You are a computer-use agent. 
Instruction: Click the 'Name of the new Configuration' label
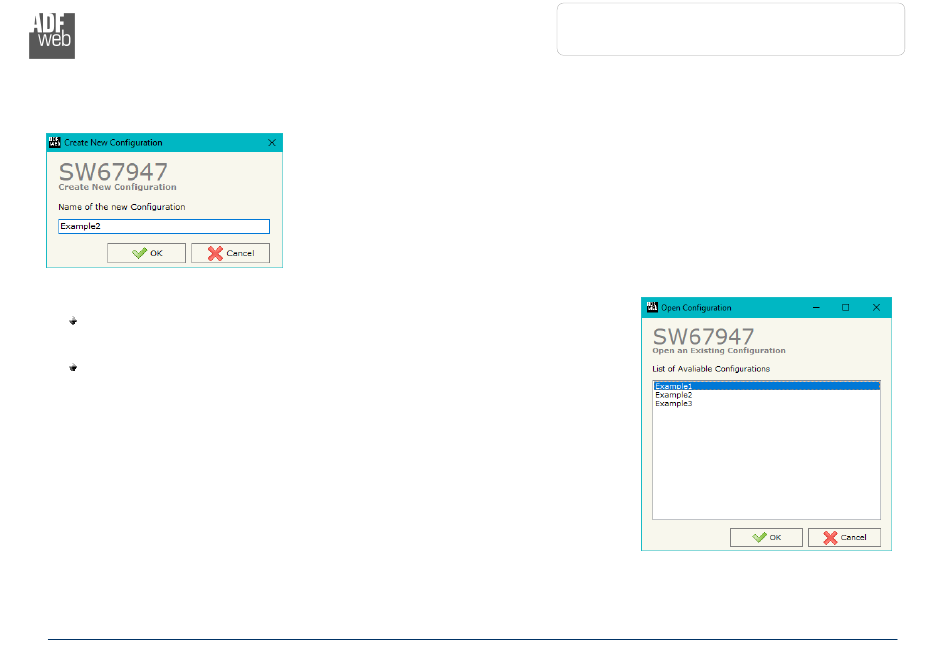(122, 207)
